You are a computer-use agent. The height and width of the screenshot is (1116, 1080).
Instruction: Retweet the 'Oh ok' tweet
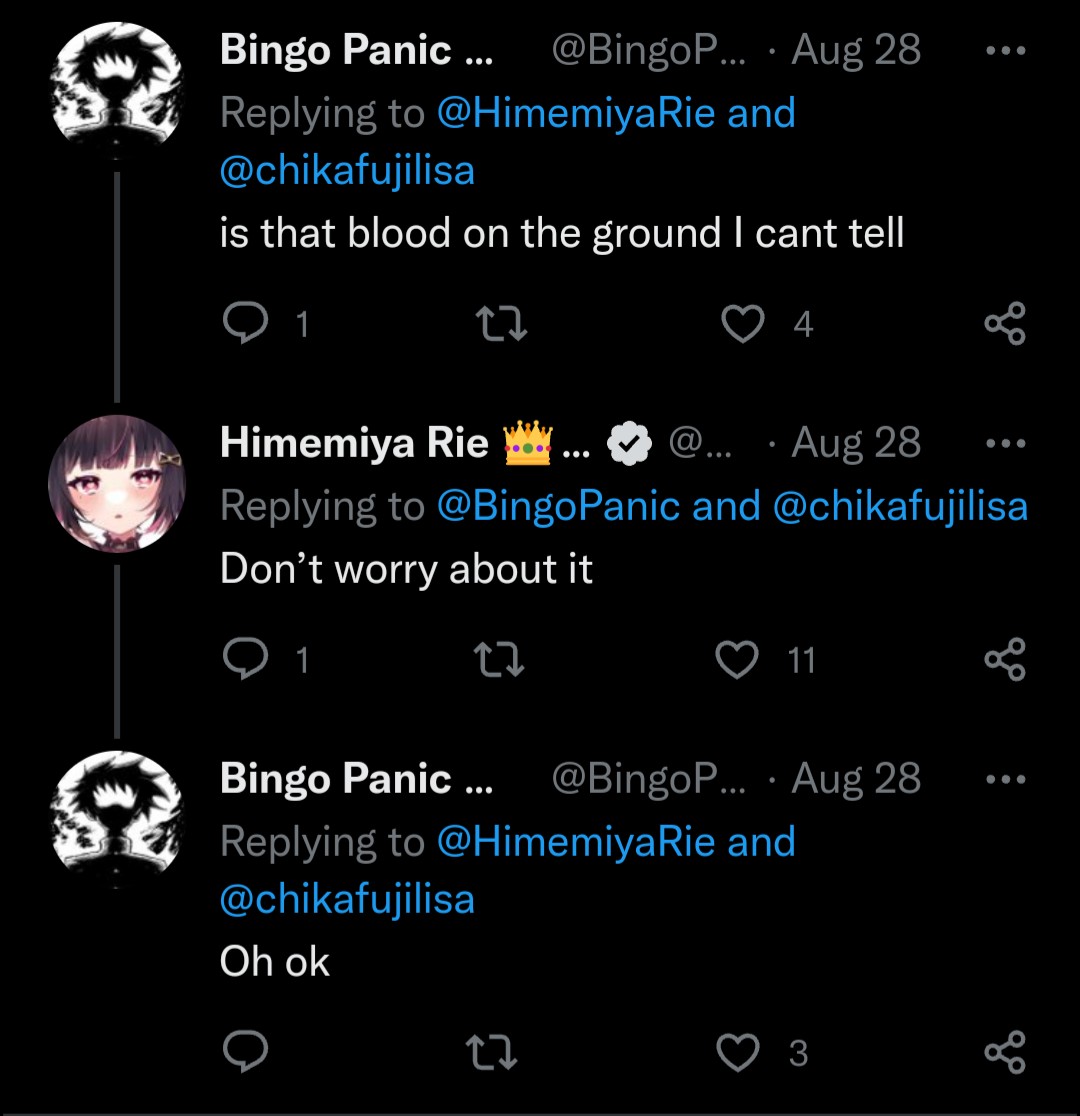(x=496, y=1051)
